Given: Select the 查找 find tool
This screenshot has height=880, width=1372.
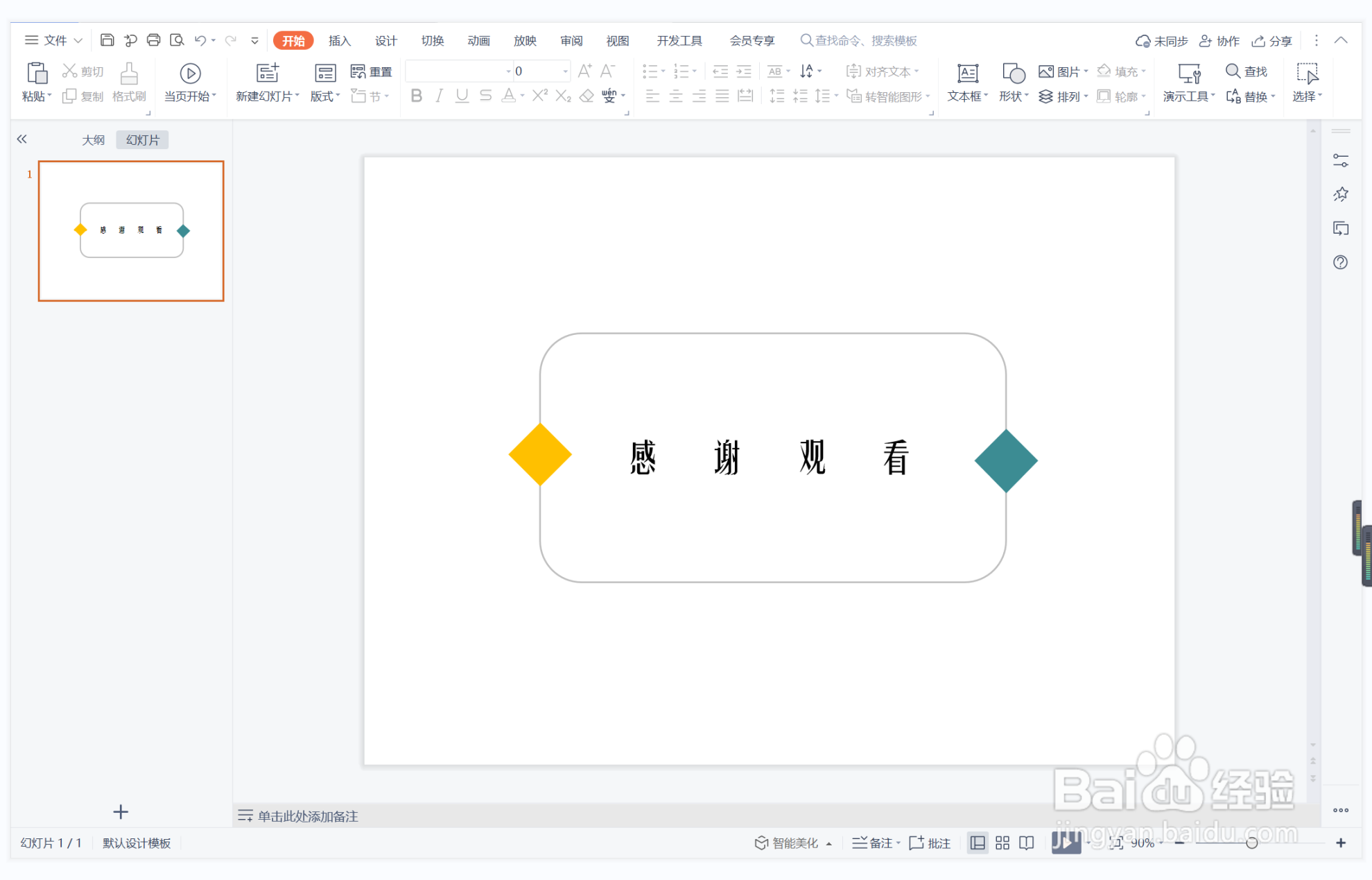Looking at the screenshot, I should click(1246, 71).
